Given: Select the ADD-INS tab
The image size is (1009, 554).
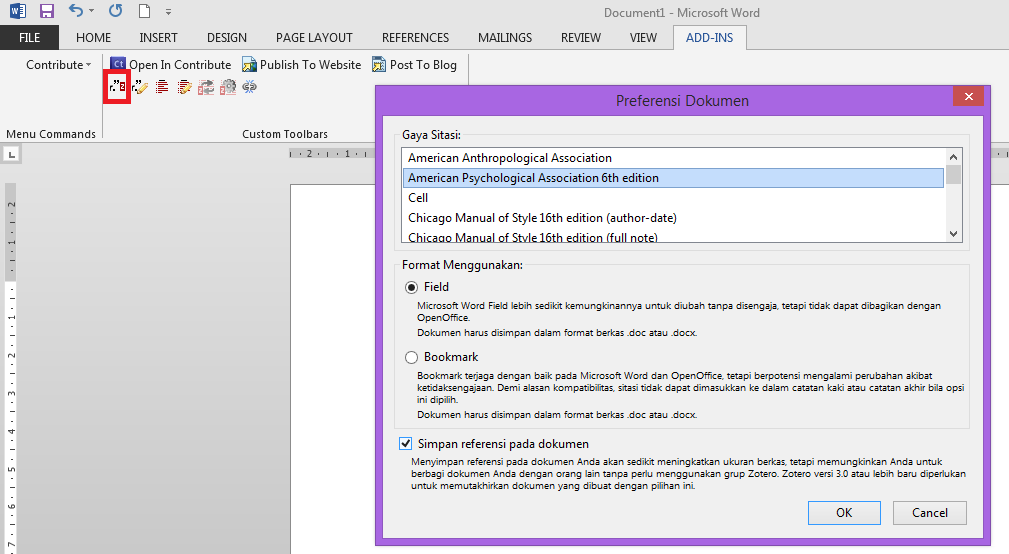Looking at the screenshot, I should pos(709,37).
